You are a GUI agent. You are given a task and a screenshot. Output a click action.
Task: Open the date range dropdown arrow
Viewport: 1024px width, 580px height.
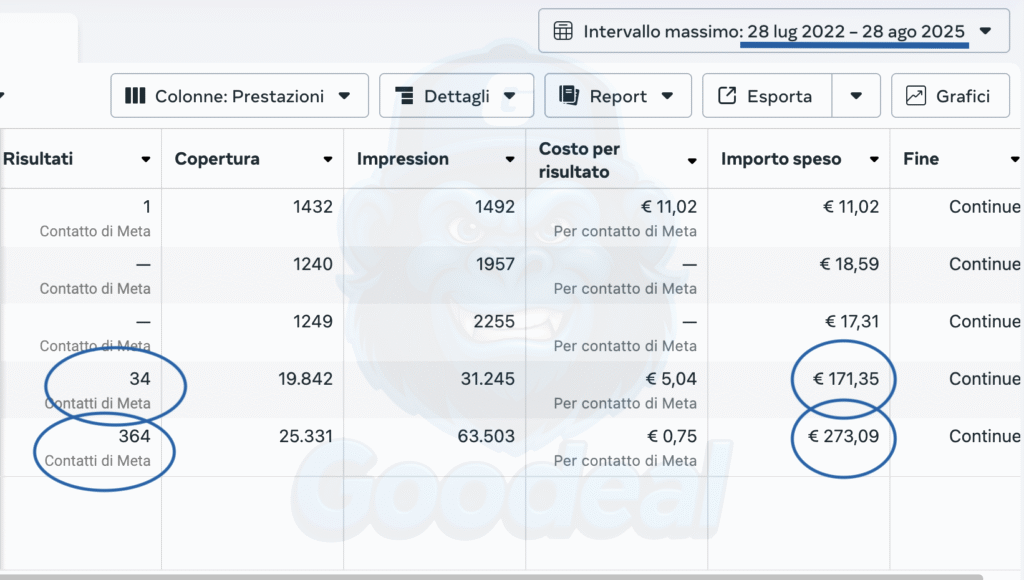pyautogui.click(x=985, y=31)
